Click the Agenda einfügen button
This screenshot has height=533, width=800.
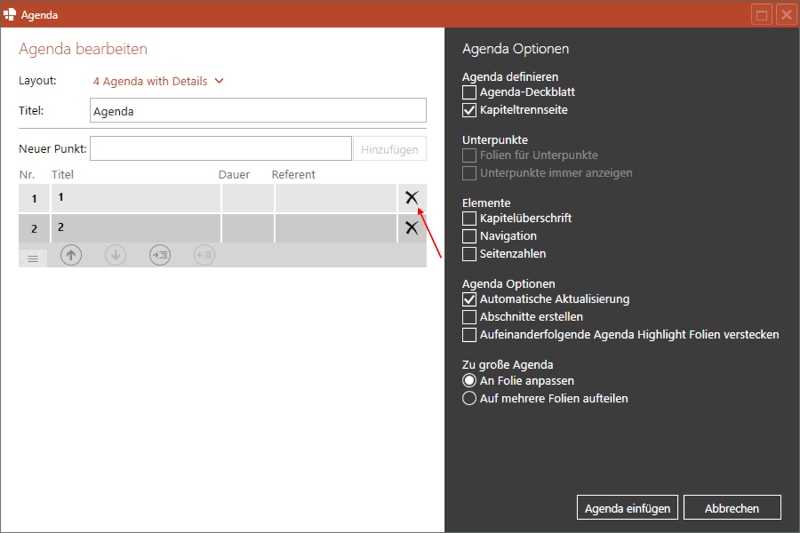pyautogui.click(x=627, y=508)
